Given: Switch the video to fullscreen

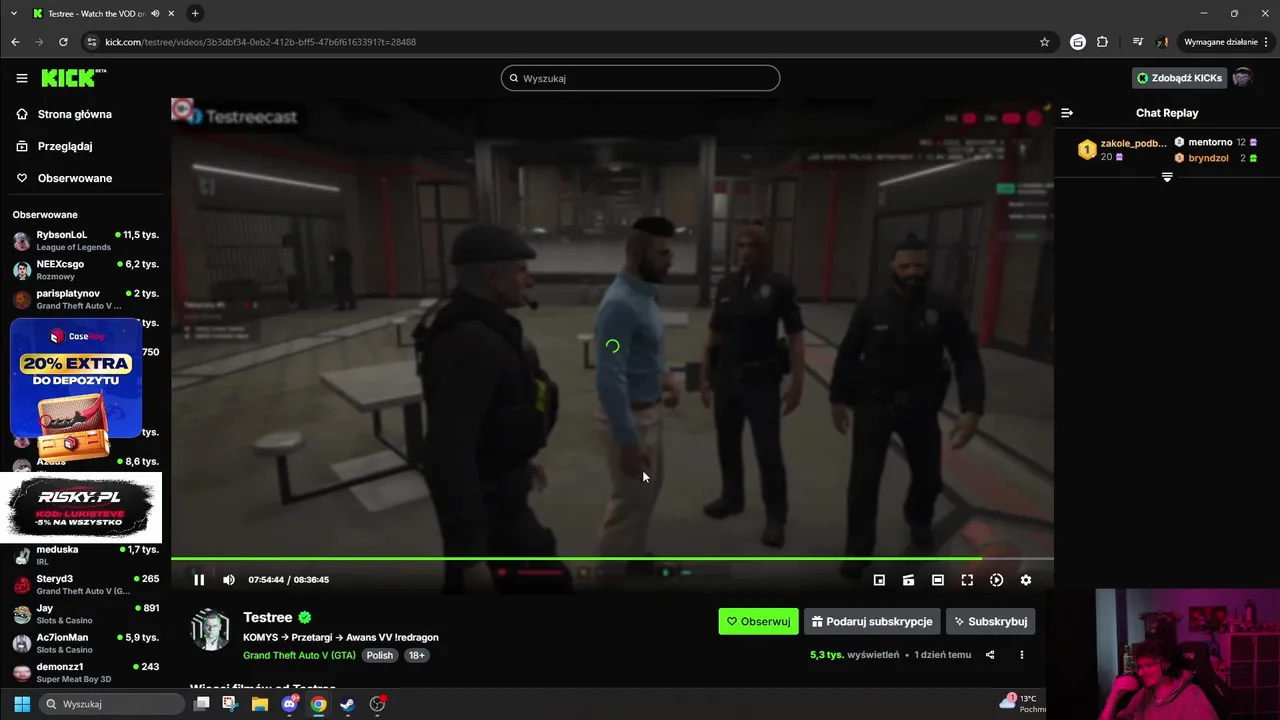Looking at the screenshot, I should [967, 580].
